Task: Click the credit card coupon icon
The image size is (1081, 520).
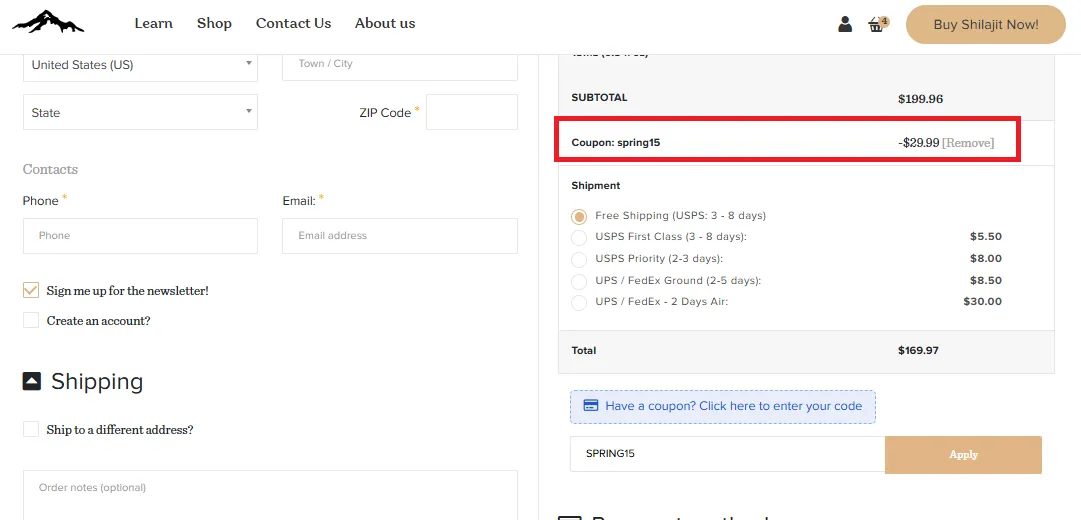Action: click(590, 406)
